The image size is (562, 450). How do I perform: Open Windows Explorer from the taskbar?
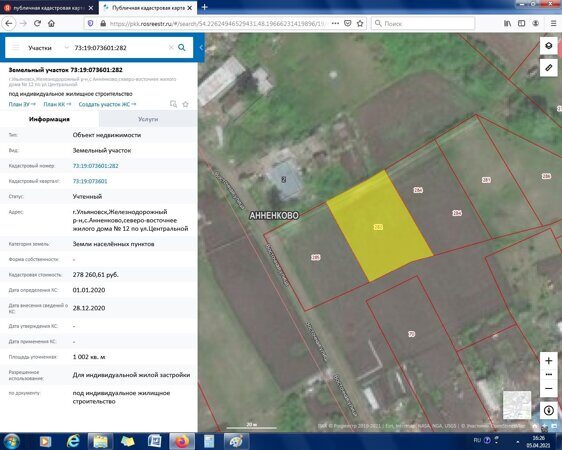click(100, 441)
